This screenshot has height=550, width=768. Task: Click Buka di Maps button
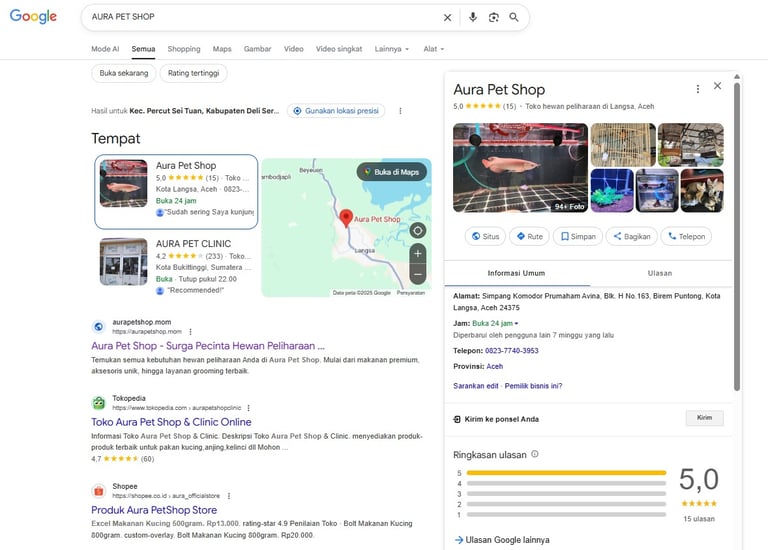pos(392,172)
